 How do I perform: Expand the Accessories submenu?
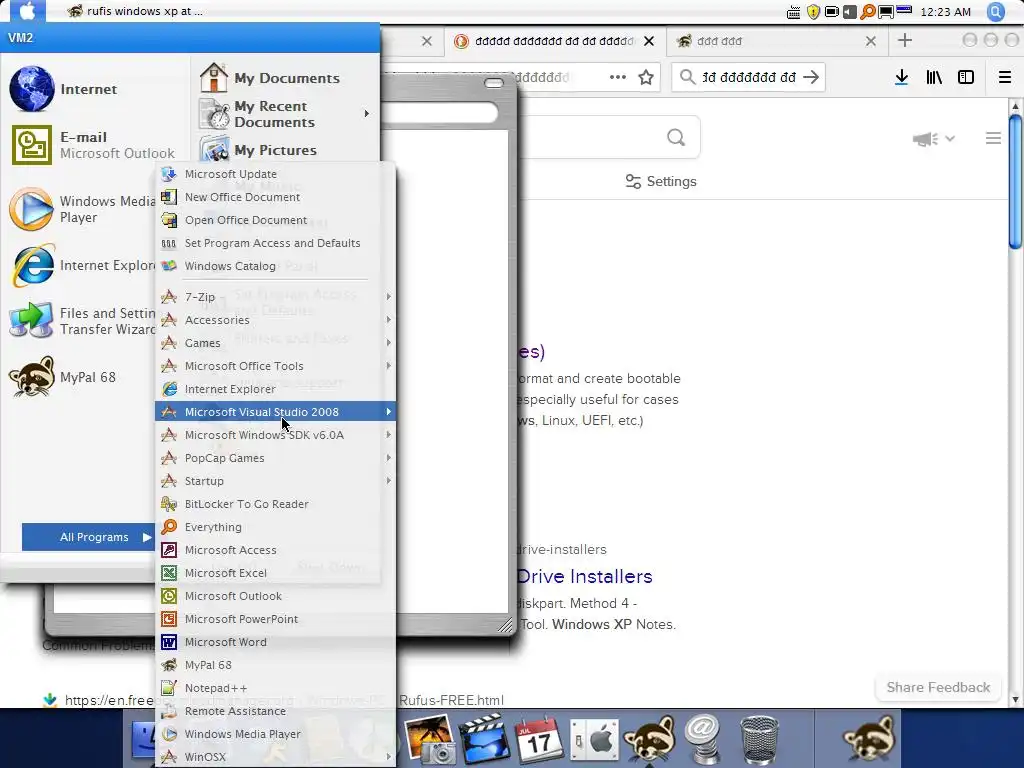coord(275,319)
